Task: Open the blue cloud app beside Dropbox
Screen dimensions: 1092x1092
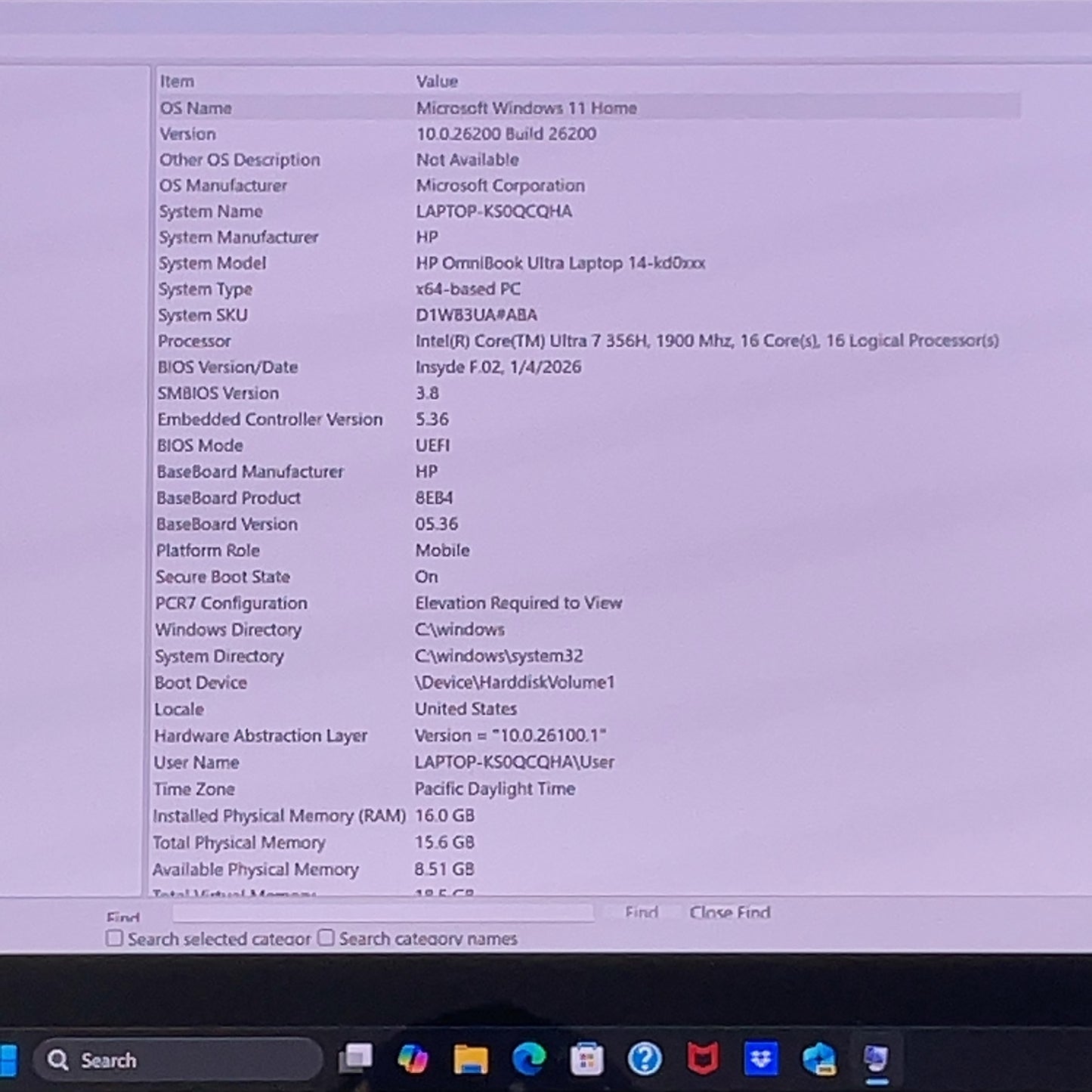Action: pyautogui.click(x=819, y=1059)
